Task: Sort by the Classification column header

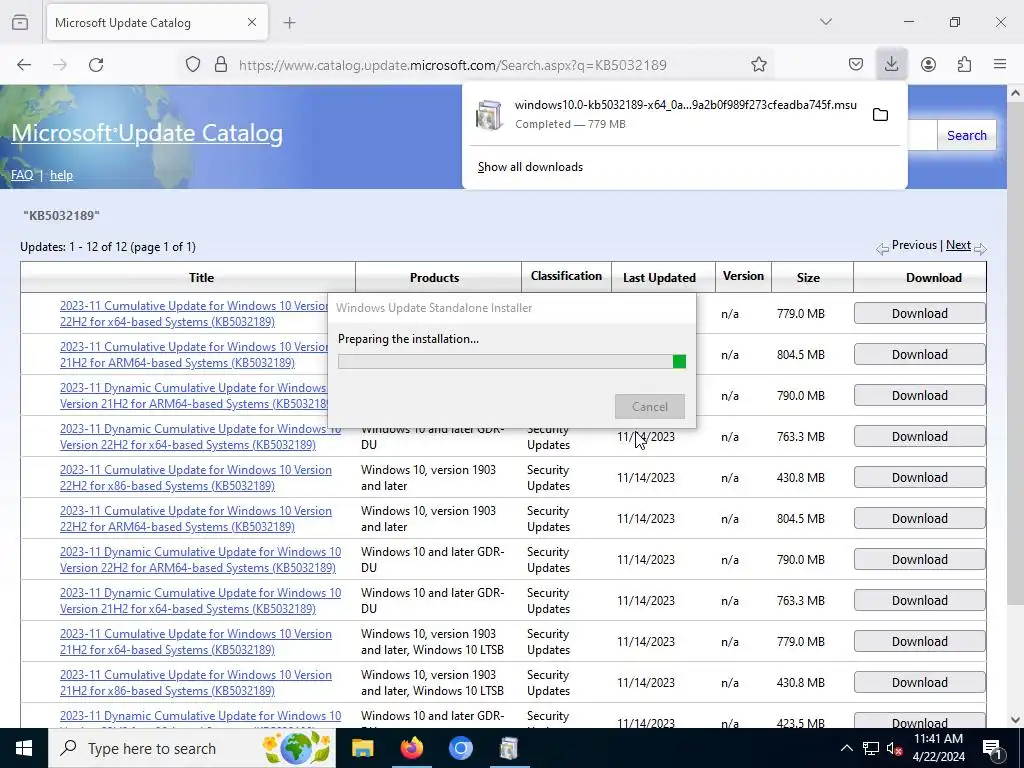Action: pos(566,276)
